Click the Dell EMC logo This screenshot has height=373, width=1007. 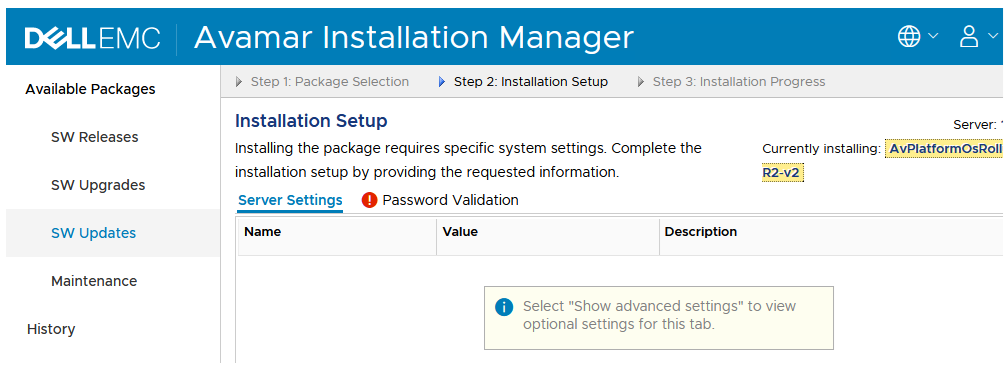click(x=92, y=38)
